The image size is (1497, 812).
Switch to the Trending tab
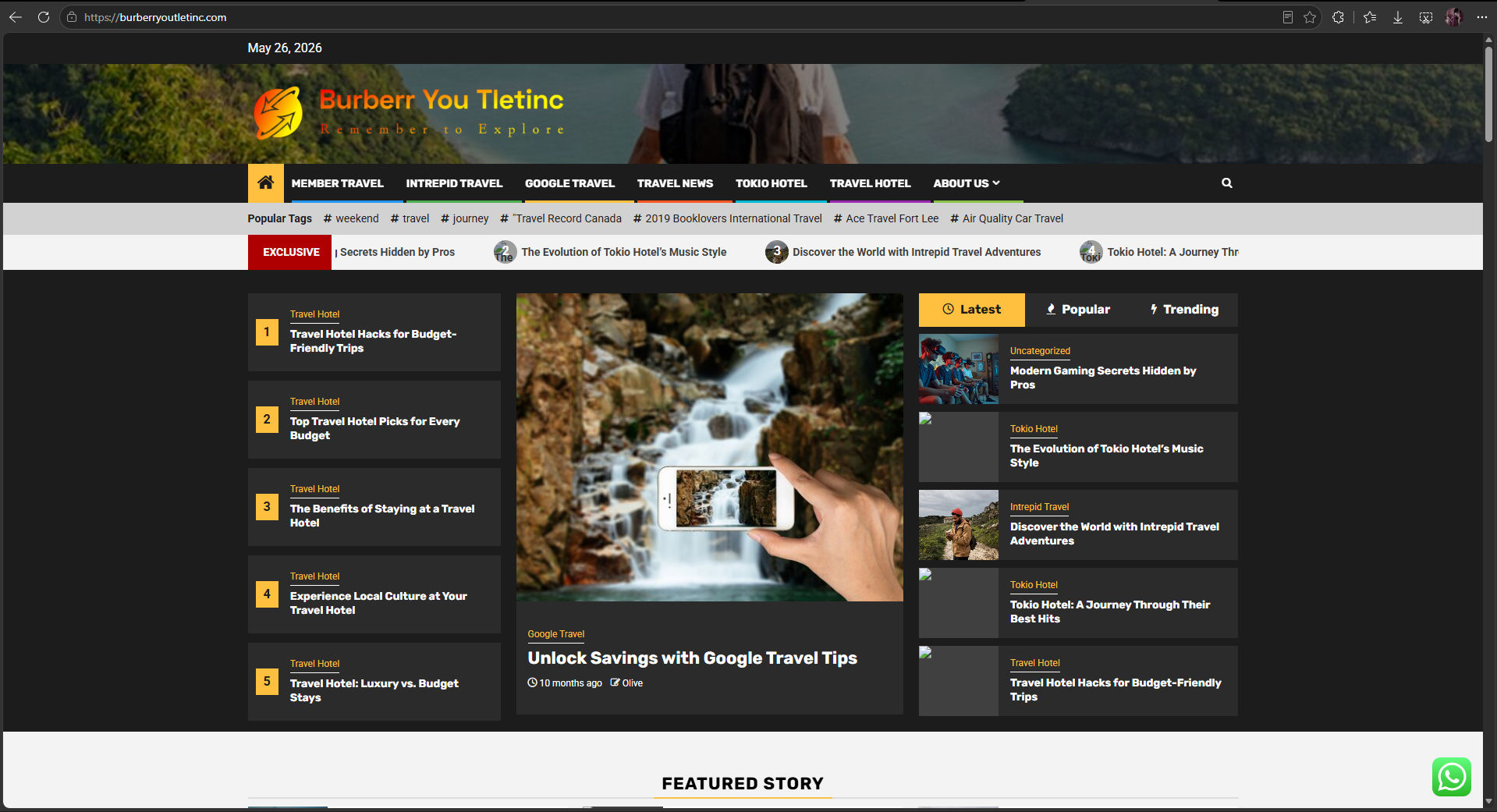tap(1184, 310)
